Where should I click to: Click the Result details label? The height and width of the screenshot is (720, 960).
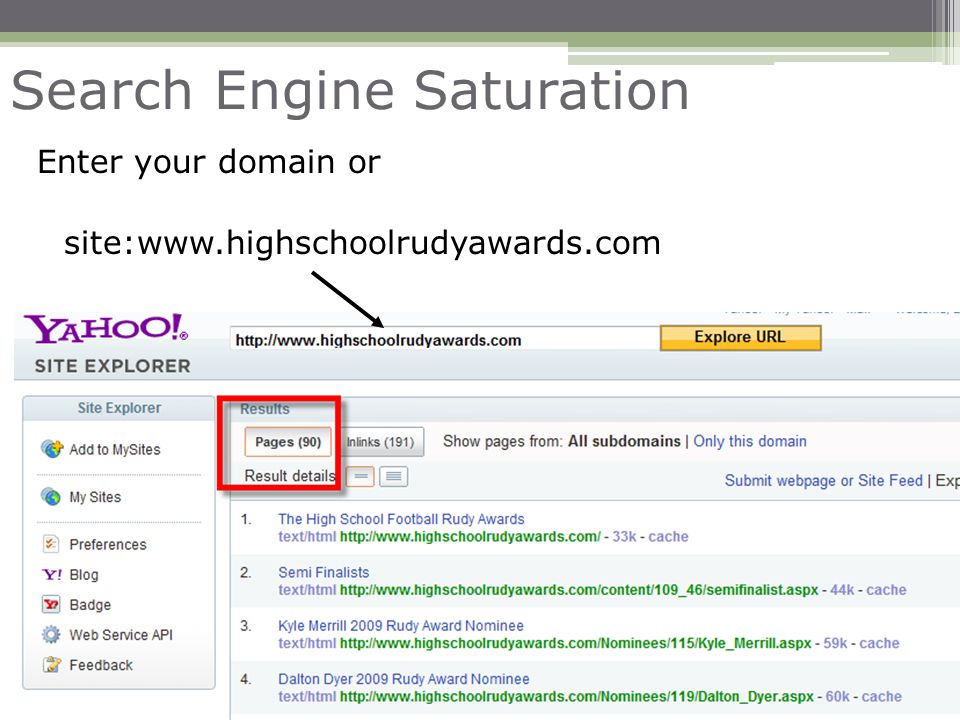pyautogui.click(x=290, y=476)
